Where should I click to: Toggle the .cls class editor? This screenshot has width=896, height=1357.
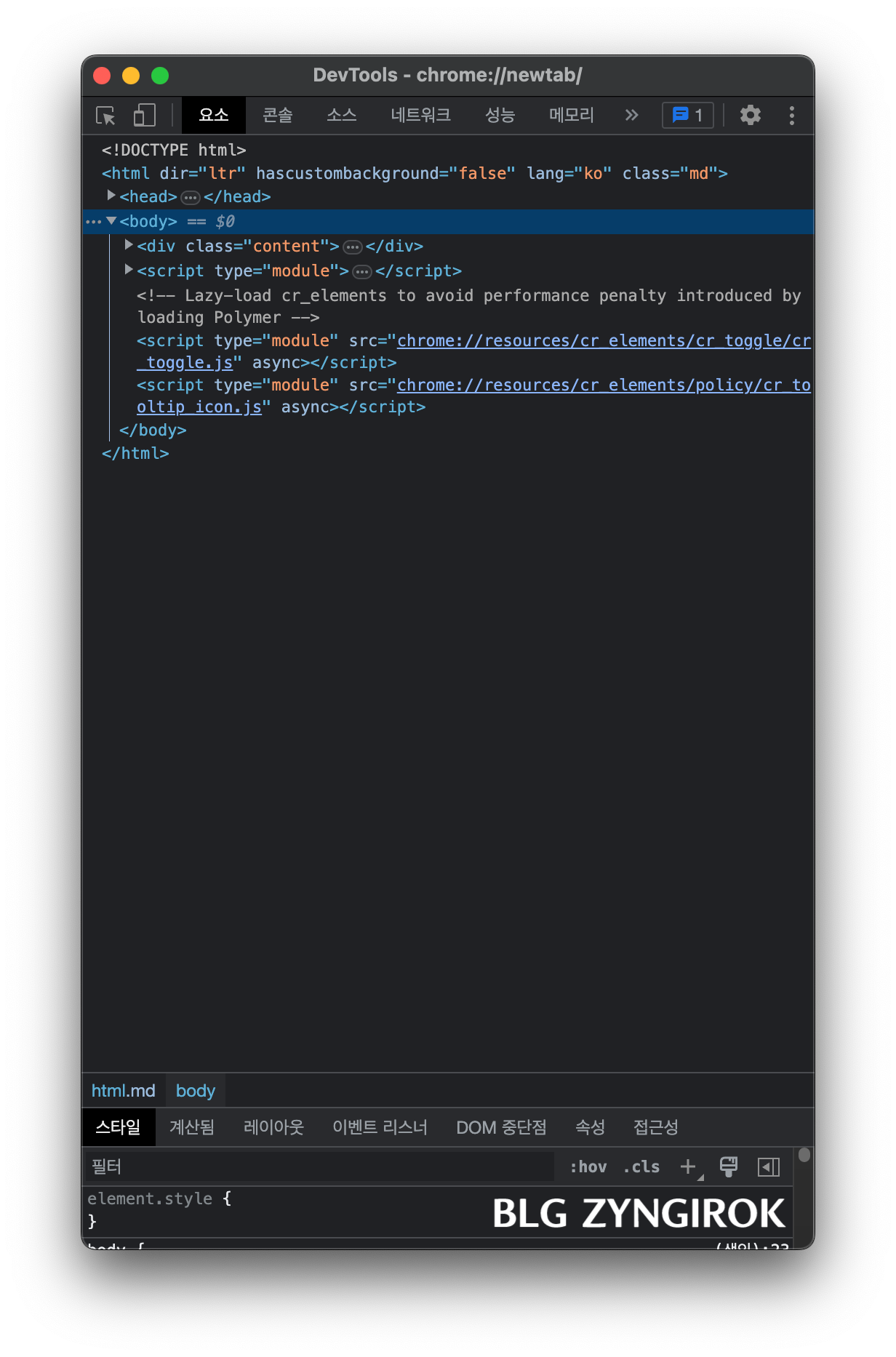click(641, 1166)
